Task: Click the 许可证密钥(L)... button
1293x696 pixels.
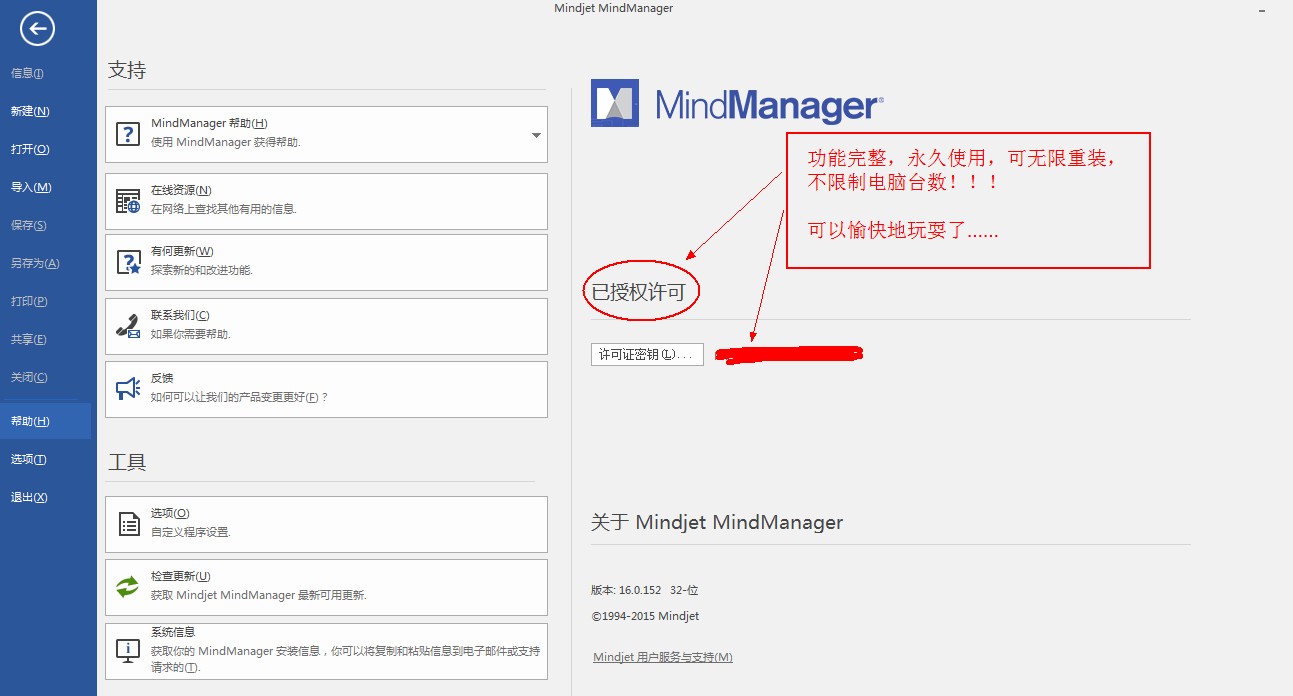Action: [647, 355]
